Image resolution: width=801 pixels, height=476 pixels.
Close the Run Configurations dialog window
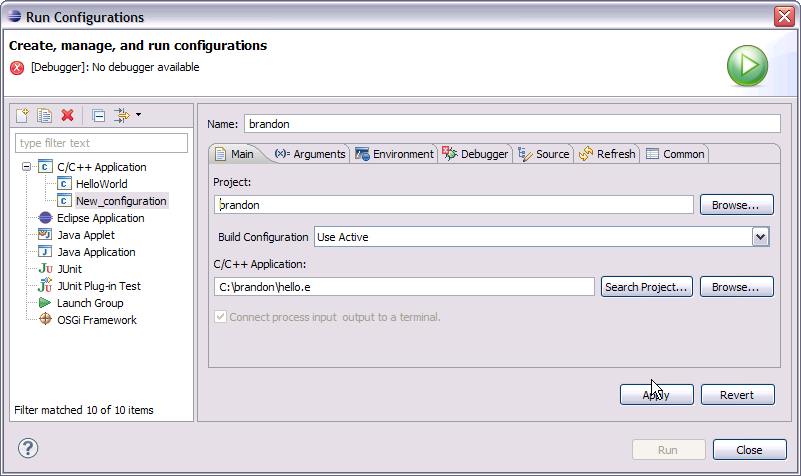pos(784,16)
